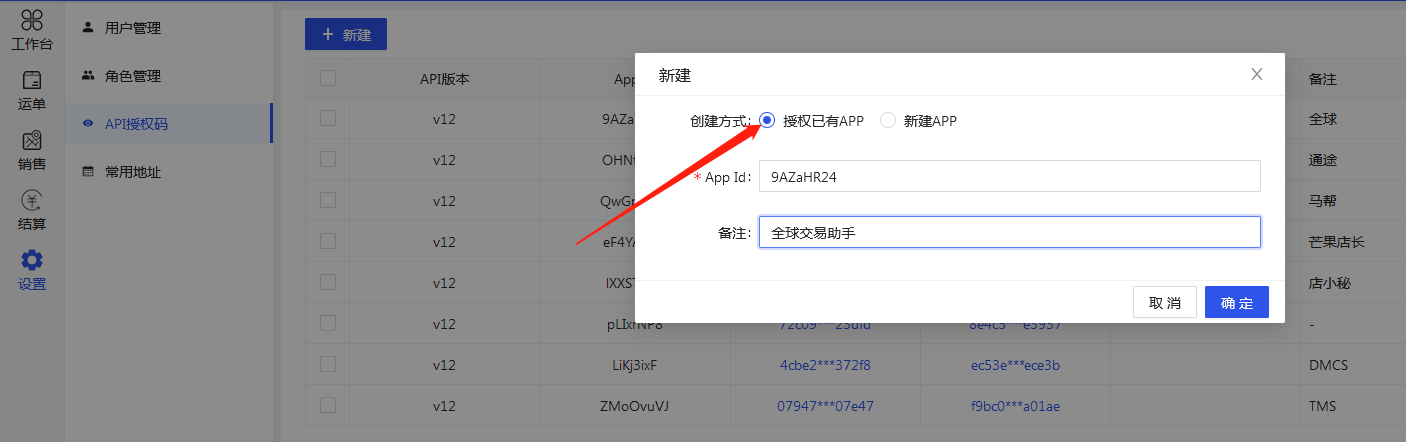Click the 确定 confirm button
Image resolution: width=1406 pixels, height=442 pixels.
coord(1236,303)
